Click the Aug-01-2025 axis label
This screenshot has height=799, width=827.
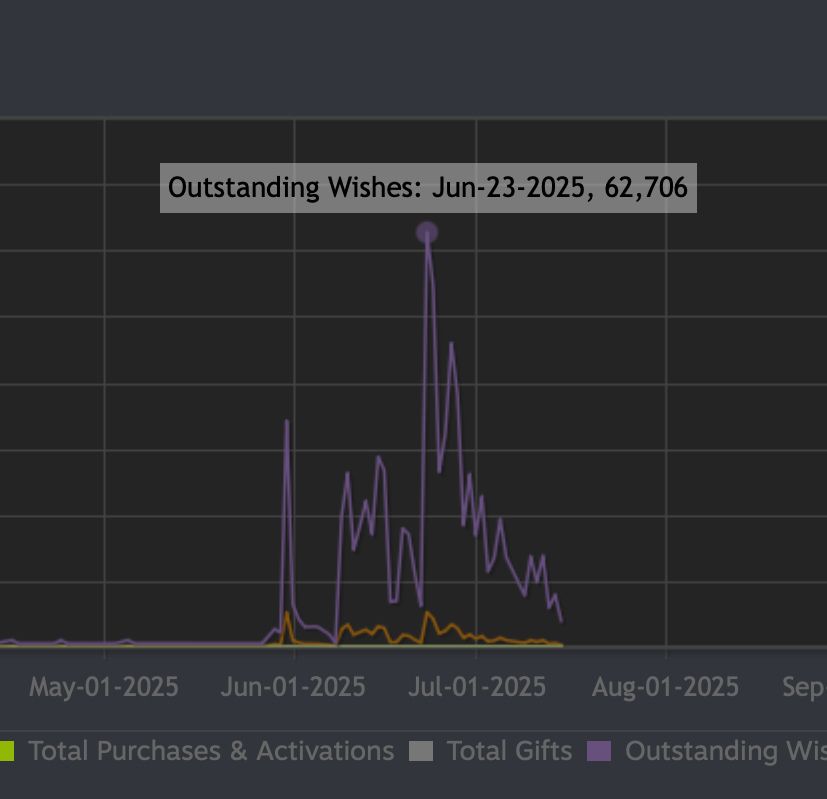pyautogui.click(x=666, y=687)
